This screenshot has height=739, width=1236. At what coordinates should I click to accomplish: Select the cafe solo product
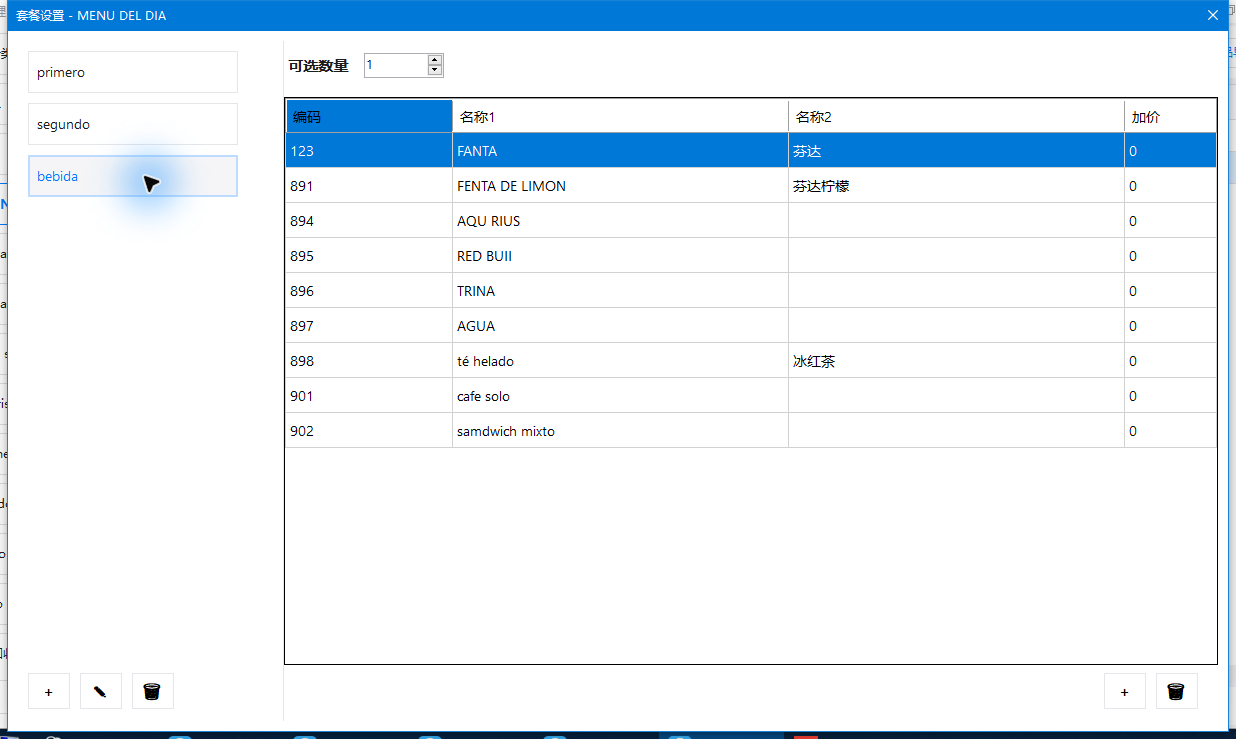(x=620, y=396)
